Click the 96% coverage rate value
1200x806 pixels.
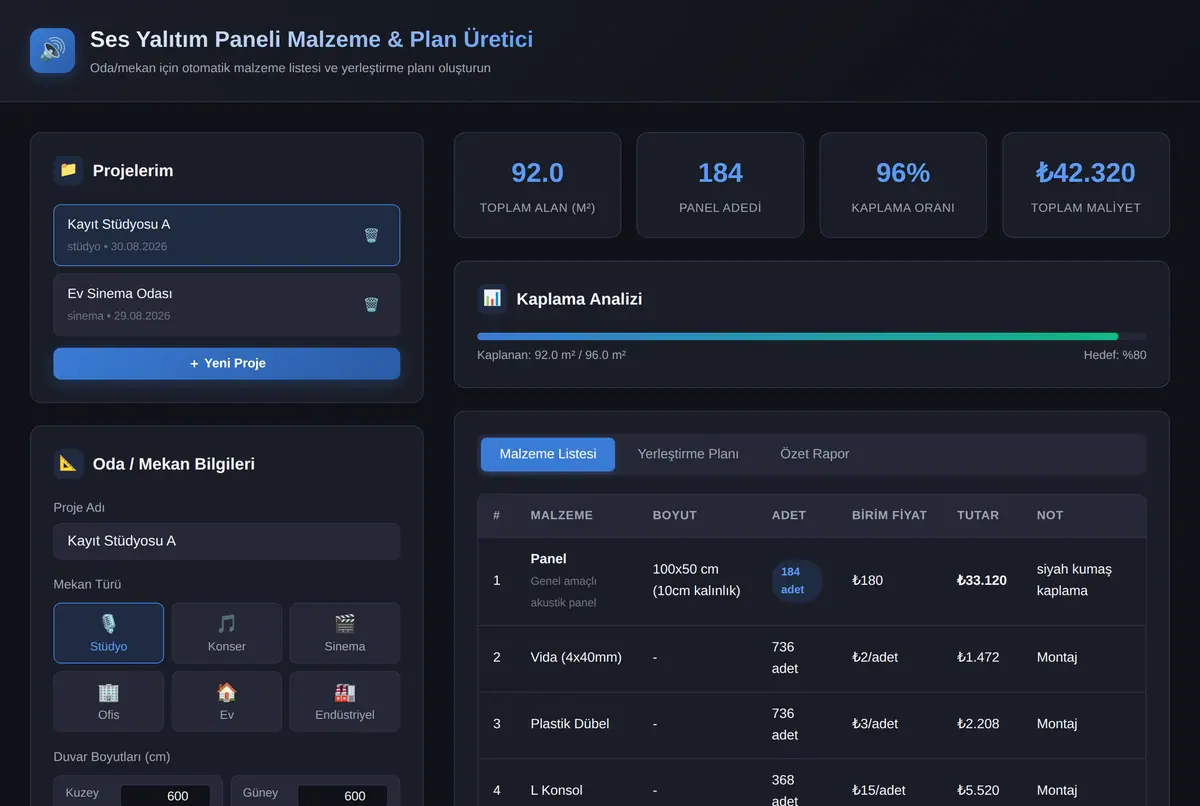(903, 173)
